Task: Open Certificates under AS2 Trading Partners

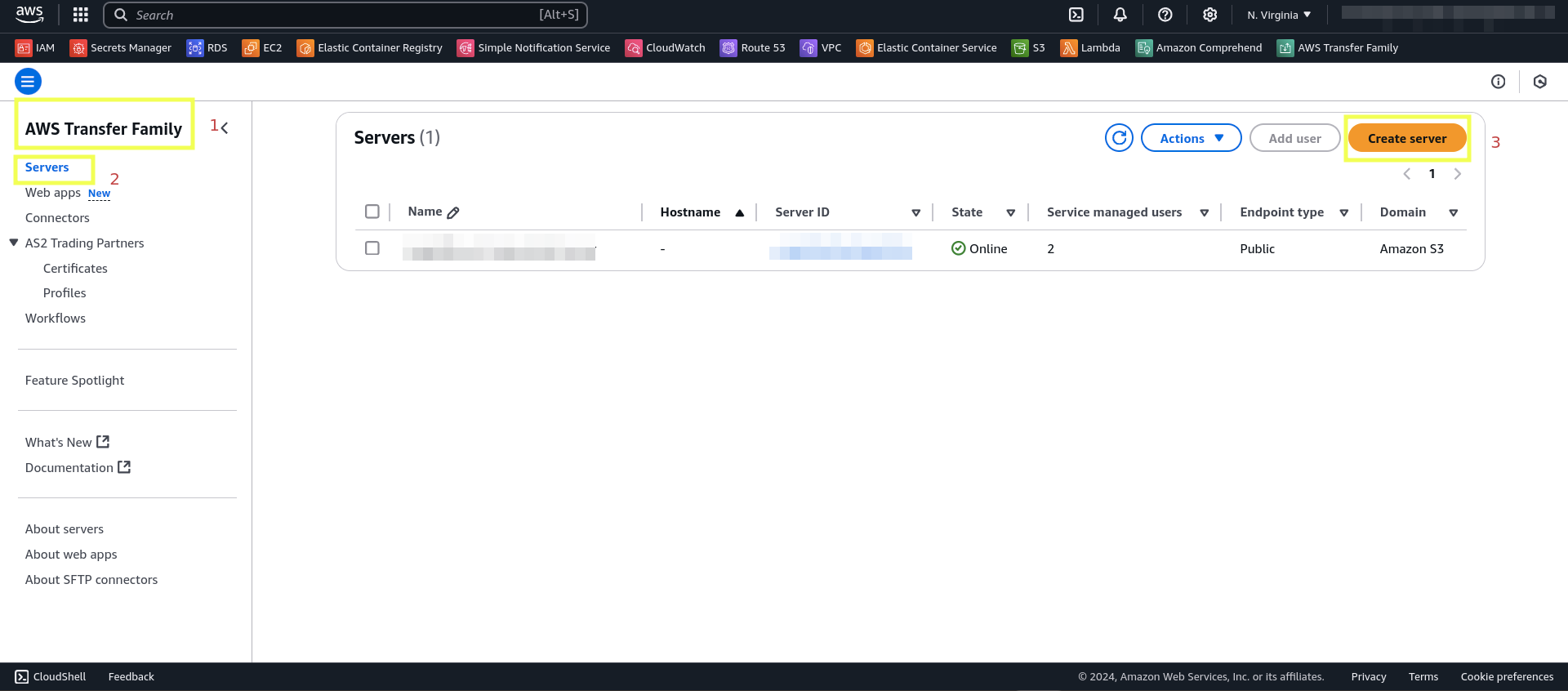Action: (x=75, y=269)
